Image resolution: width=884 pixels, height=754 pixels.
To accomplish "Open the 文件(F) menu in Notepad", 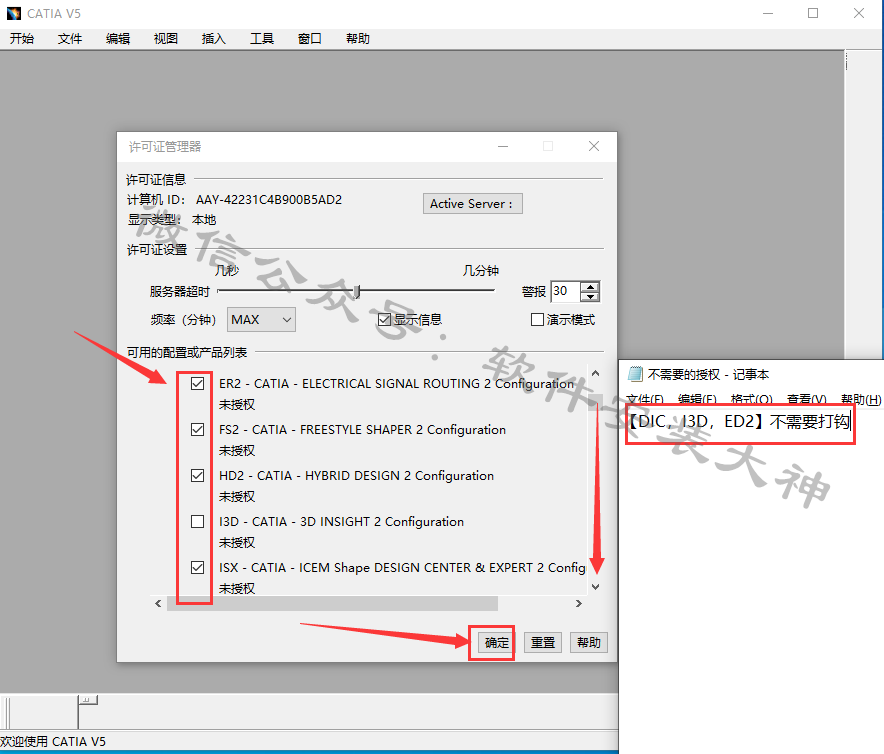I will (x=645, y=399).
